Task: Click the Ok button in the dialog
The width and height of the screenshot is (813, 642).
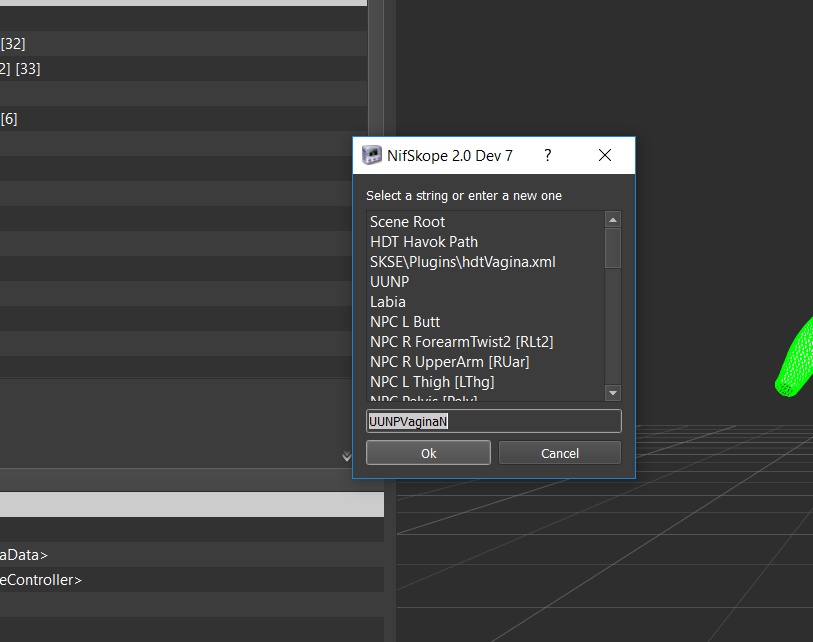Action: point(428,453)
